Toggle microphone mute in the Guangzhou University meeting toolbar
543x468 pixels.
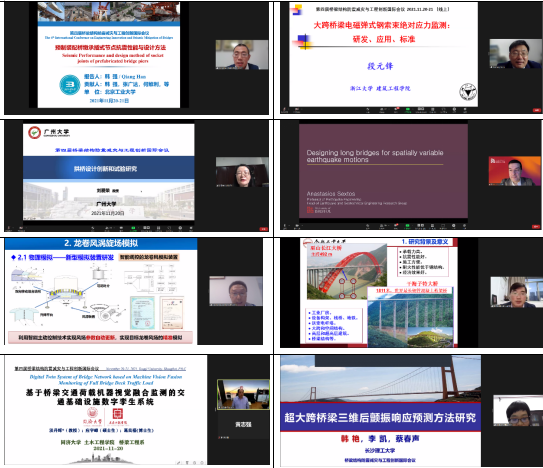9,228
